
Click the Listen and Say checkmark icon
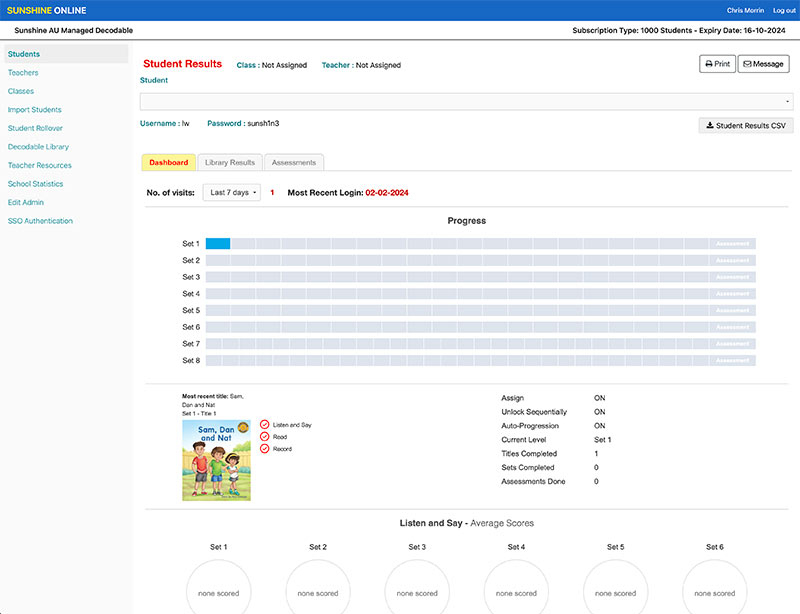coord(264,425)
